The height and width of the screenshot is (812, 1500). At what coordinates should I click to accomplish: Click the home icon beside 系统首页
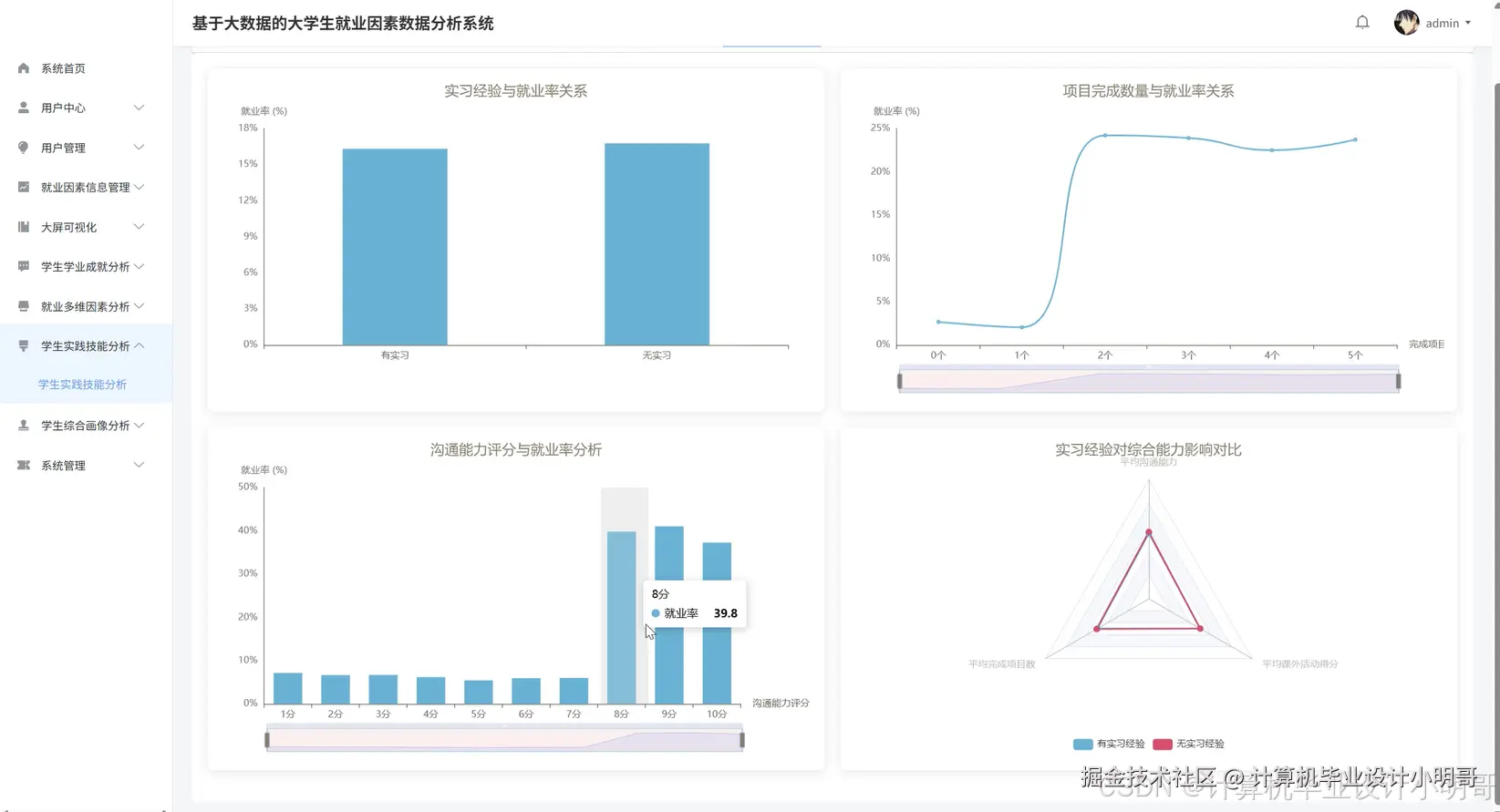[24, 68]
